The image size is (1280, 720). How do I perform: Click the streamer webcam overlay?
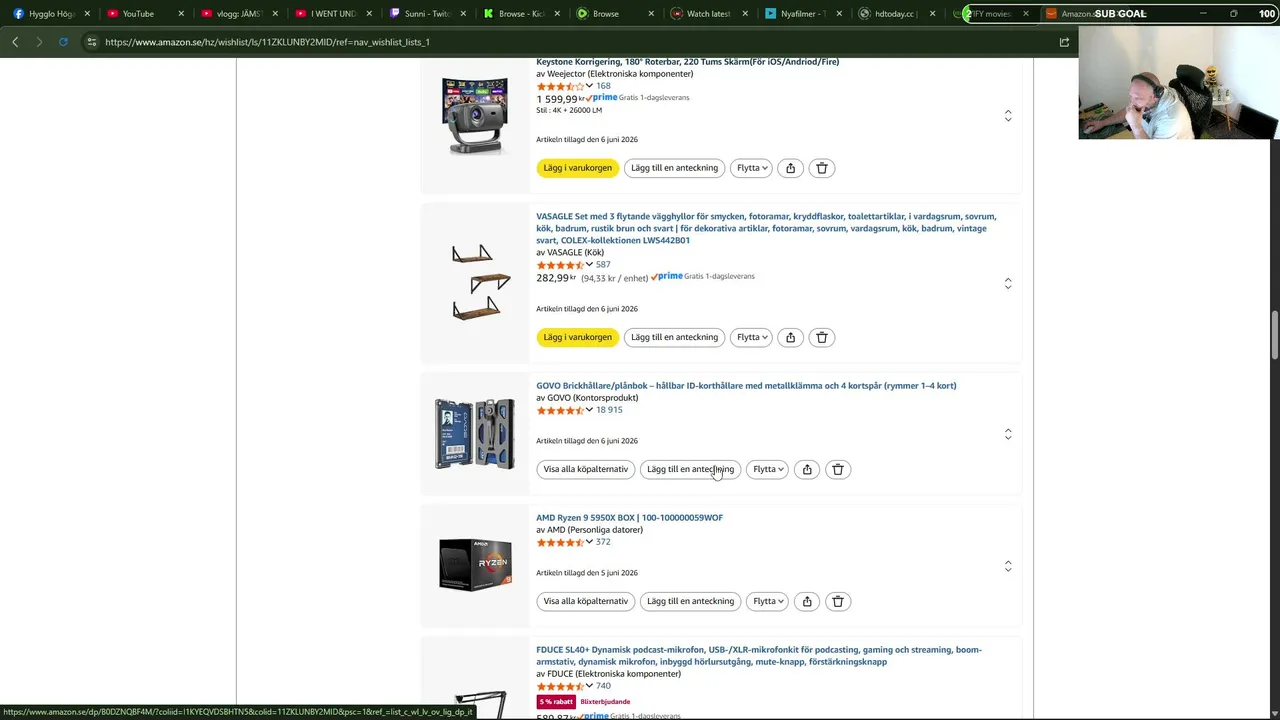tap(1179, 82)
